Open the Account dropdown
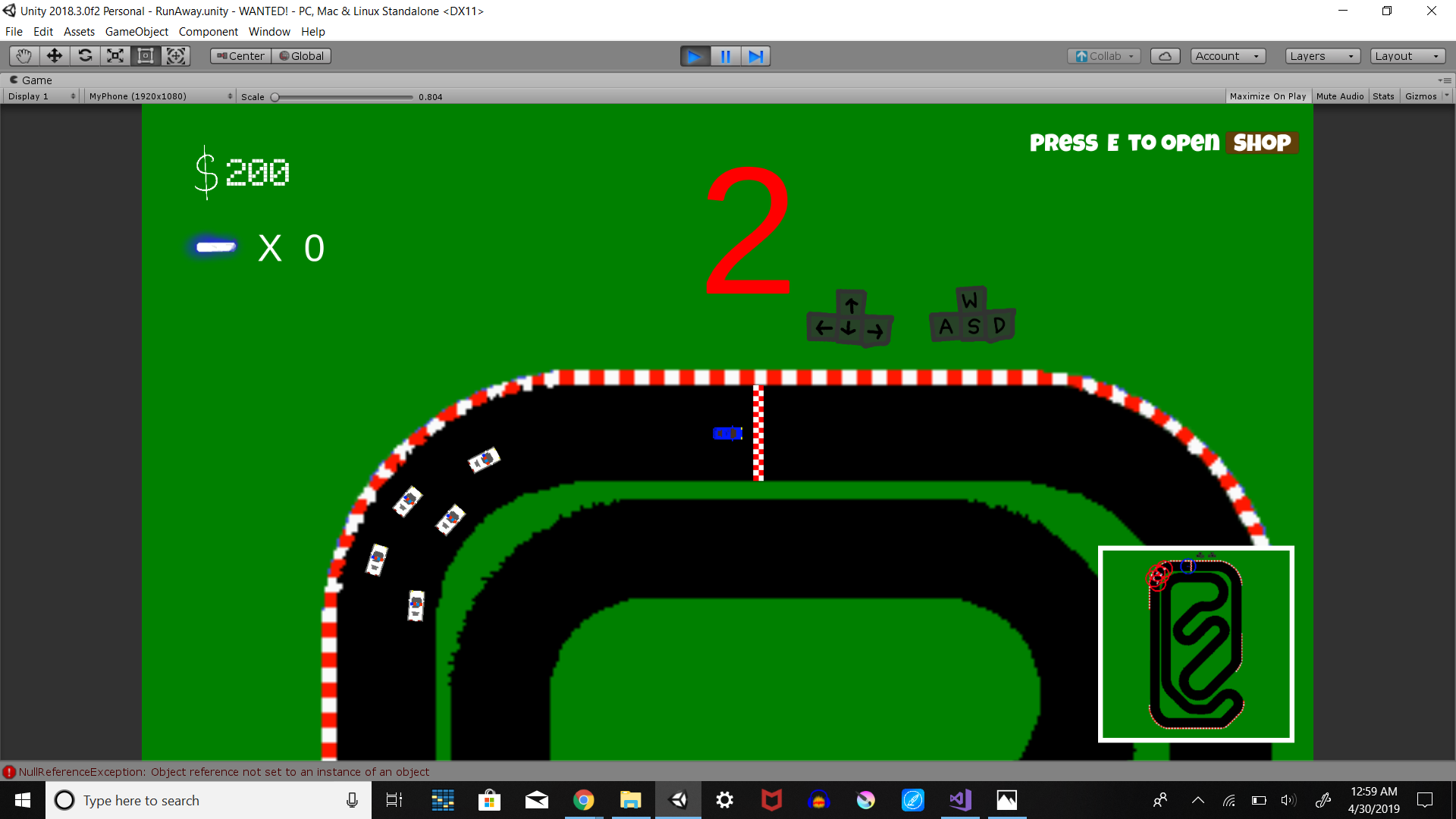Viewport: 1456px width, 819px height. point(1228,56)
